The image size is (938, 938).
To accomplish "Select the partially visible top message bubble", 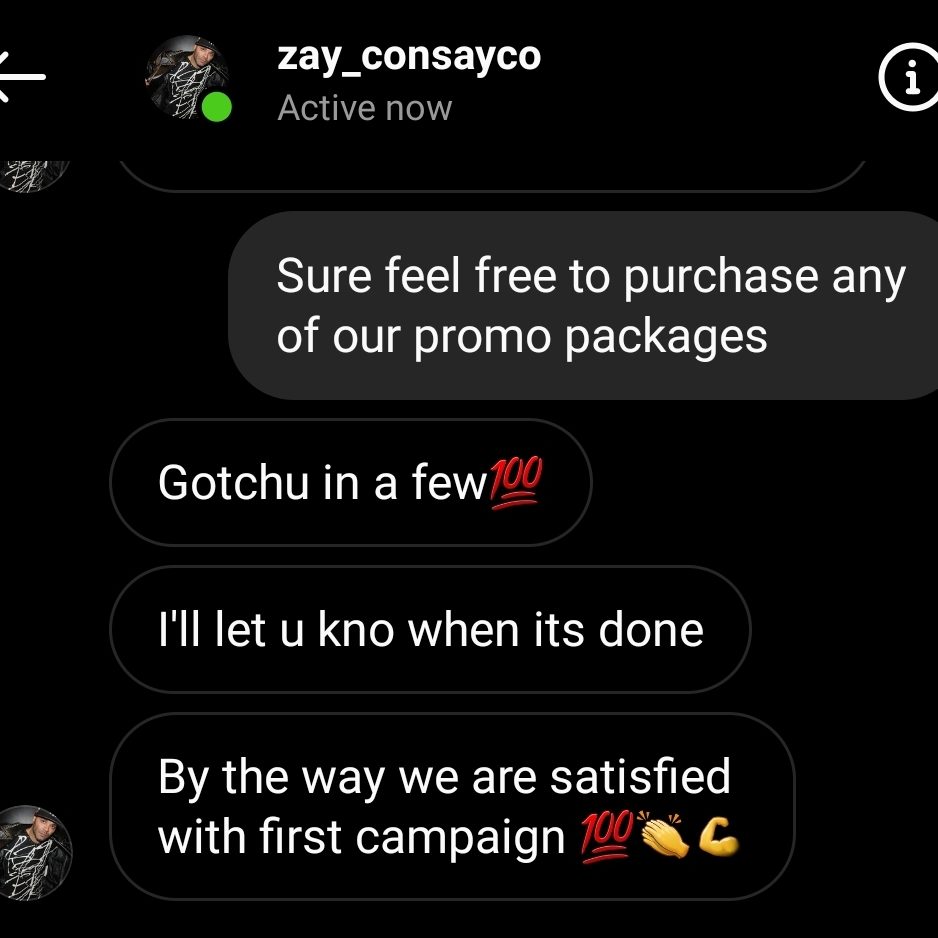I will click(x=493, y=176).
